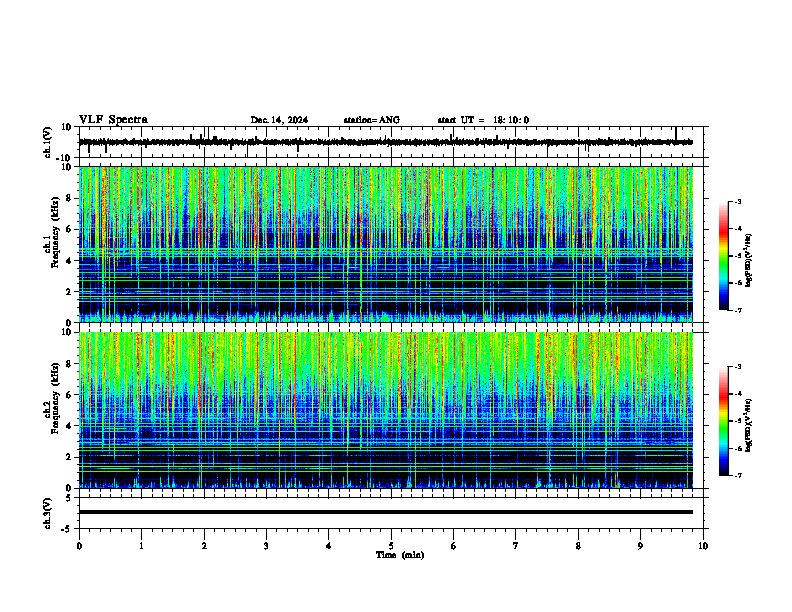Select the "start UT = 18:10:0" text
This screenshot has width=792, height=612.
(x=483, y=120)
